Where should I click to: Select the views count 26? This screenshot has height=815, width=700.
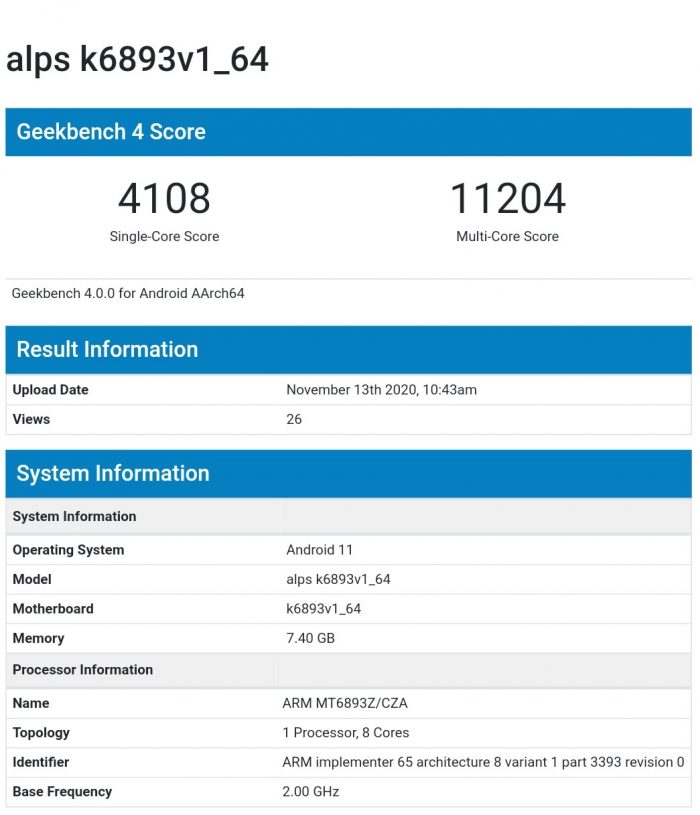click(294, 419)
